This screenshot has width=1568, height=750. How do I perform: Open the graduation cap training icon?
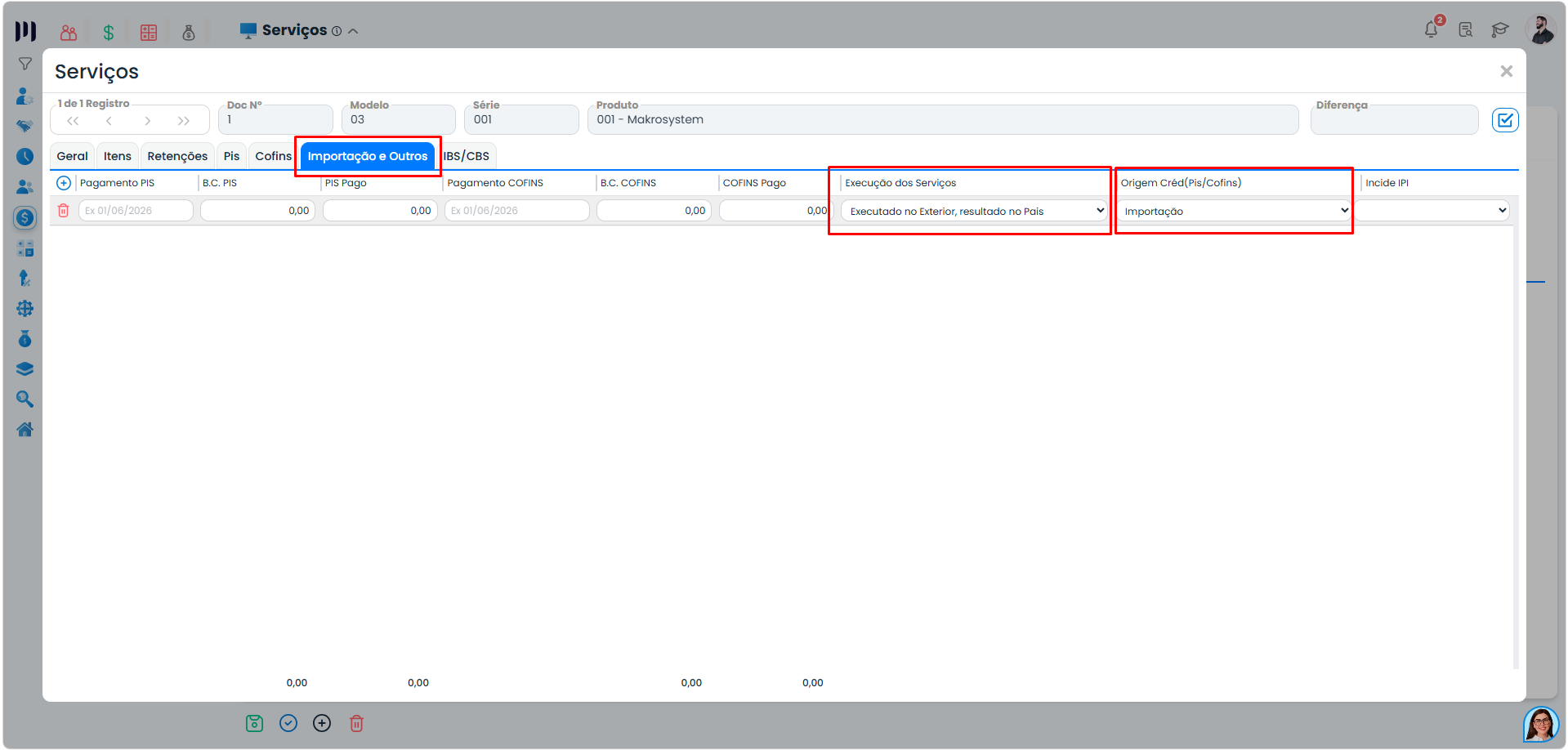tap(1499, 30)
